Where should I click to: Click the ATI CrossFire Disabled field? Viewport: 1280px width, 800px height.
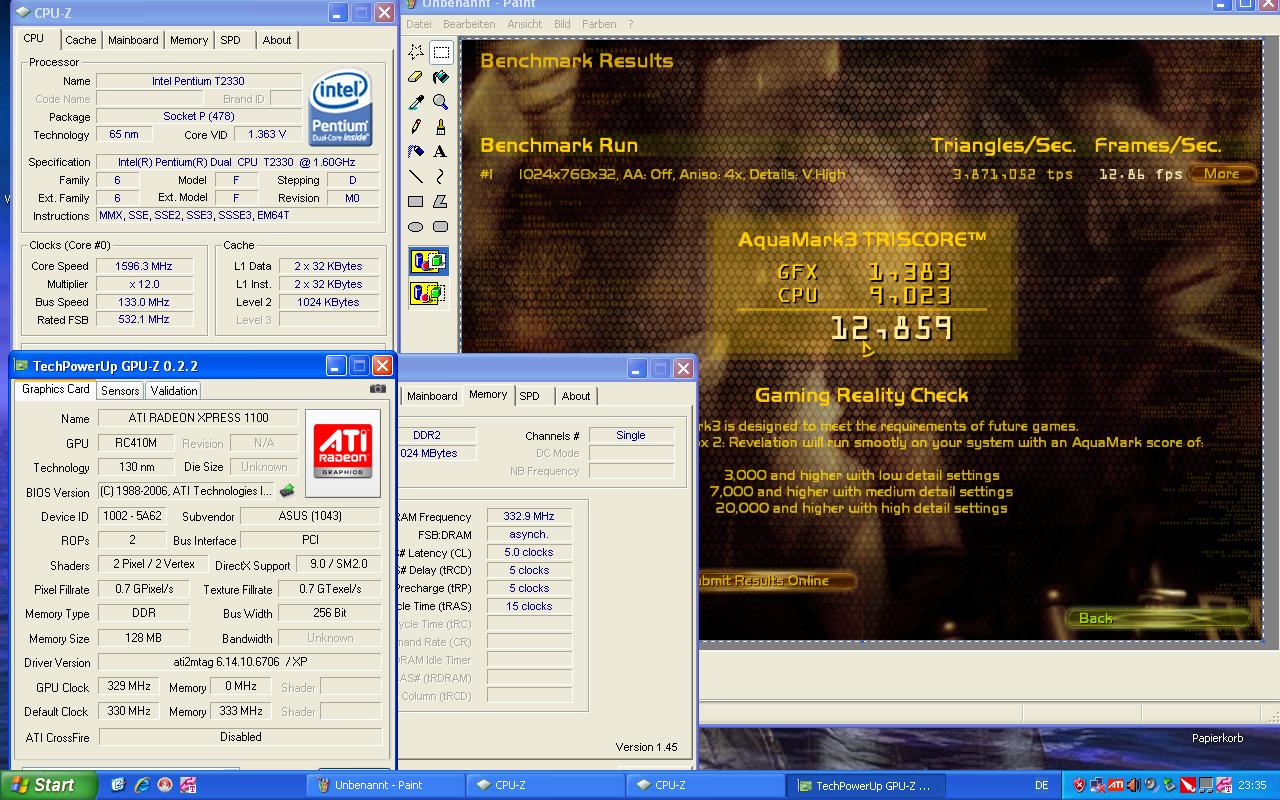tap(240, 737)
